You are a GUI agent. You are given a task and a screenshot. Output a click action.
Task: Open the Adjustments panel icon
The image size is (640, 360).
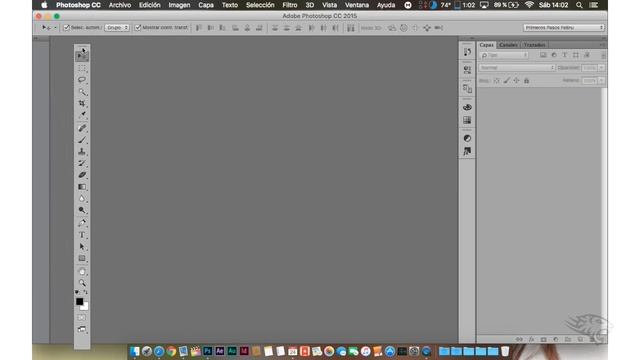(467, 138)
